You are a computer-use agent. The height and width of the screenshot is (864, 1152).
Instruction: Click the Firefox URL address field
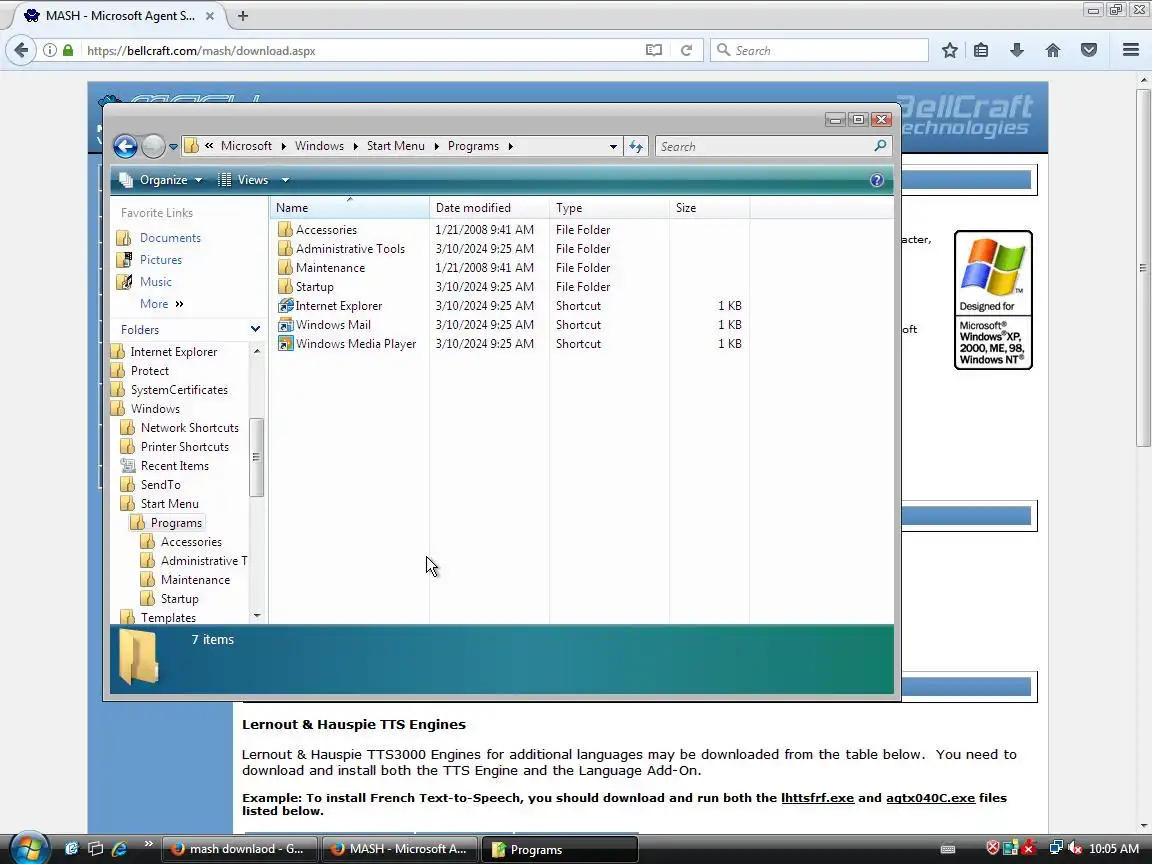tap(360, 51)
